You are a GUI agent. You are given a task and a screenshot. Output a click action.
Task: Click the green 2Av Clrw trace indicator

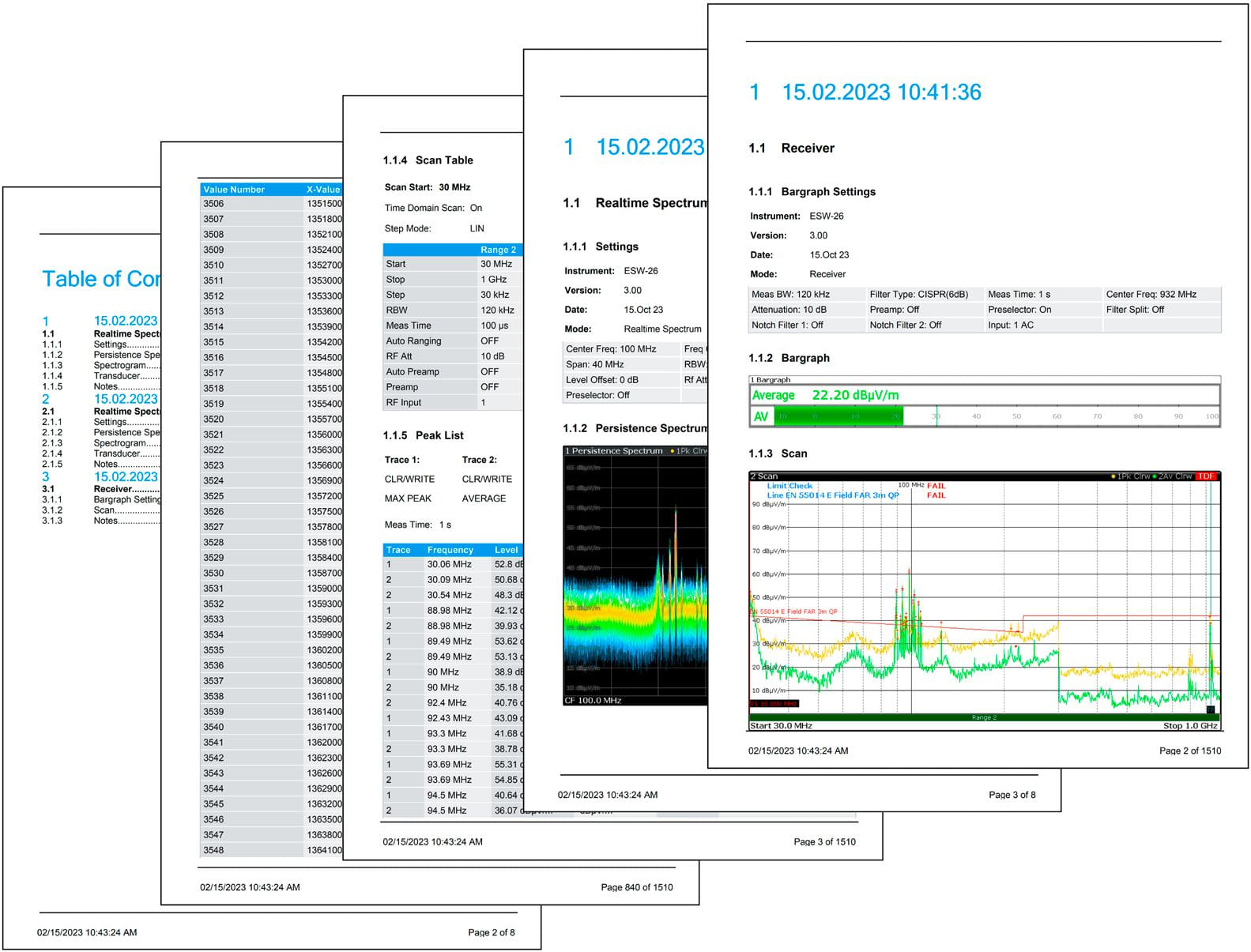1173,476
